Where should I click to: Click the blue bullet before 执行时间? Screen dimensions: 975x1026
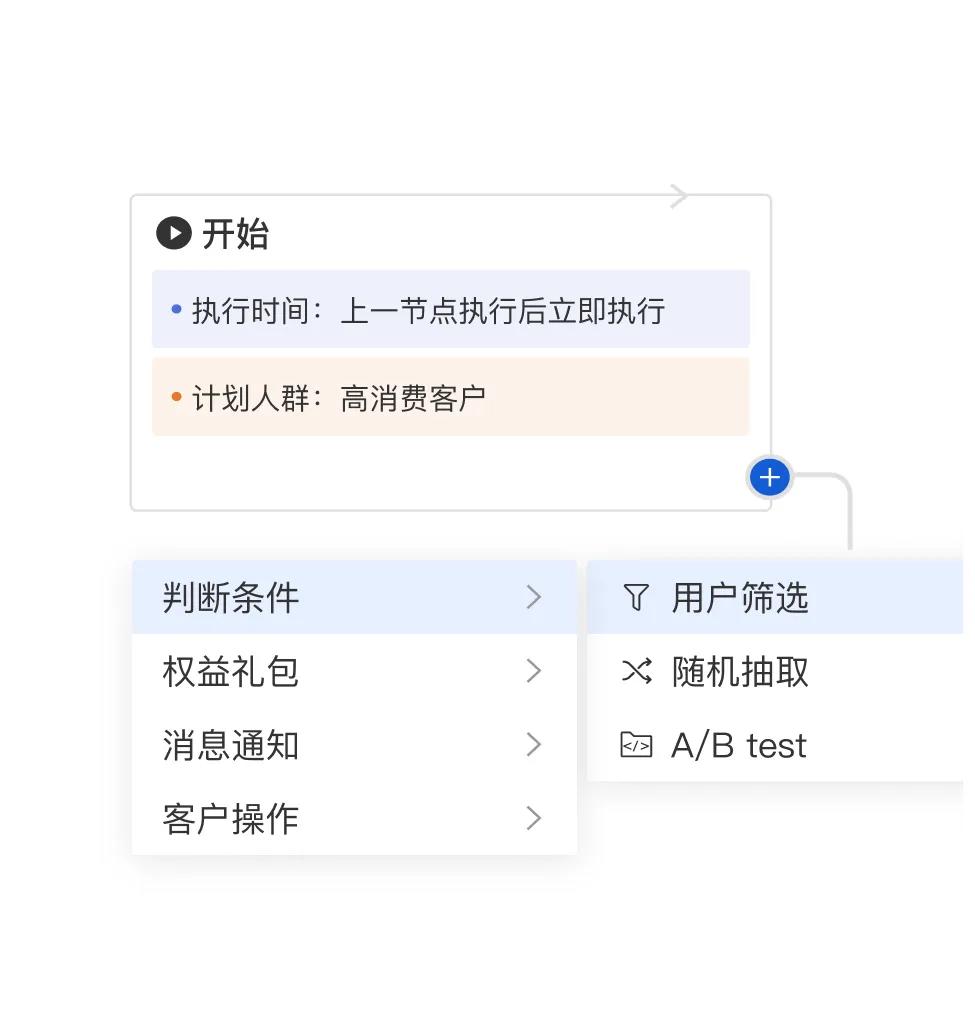point(177,310)
